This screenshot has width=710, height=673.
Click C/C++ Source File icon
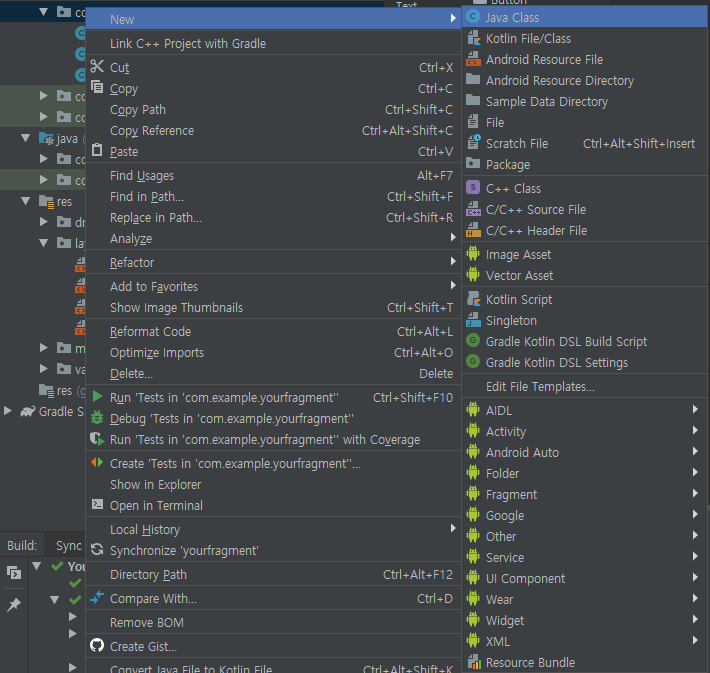pos(473,209)
